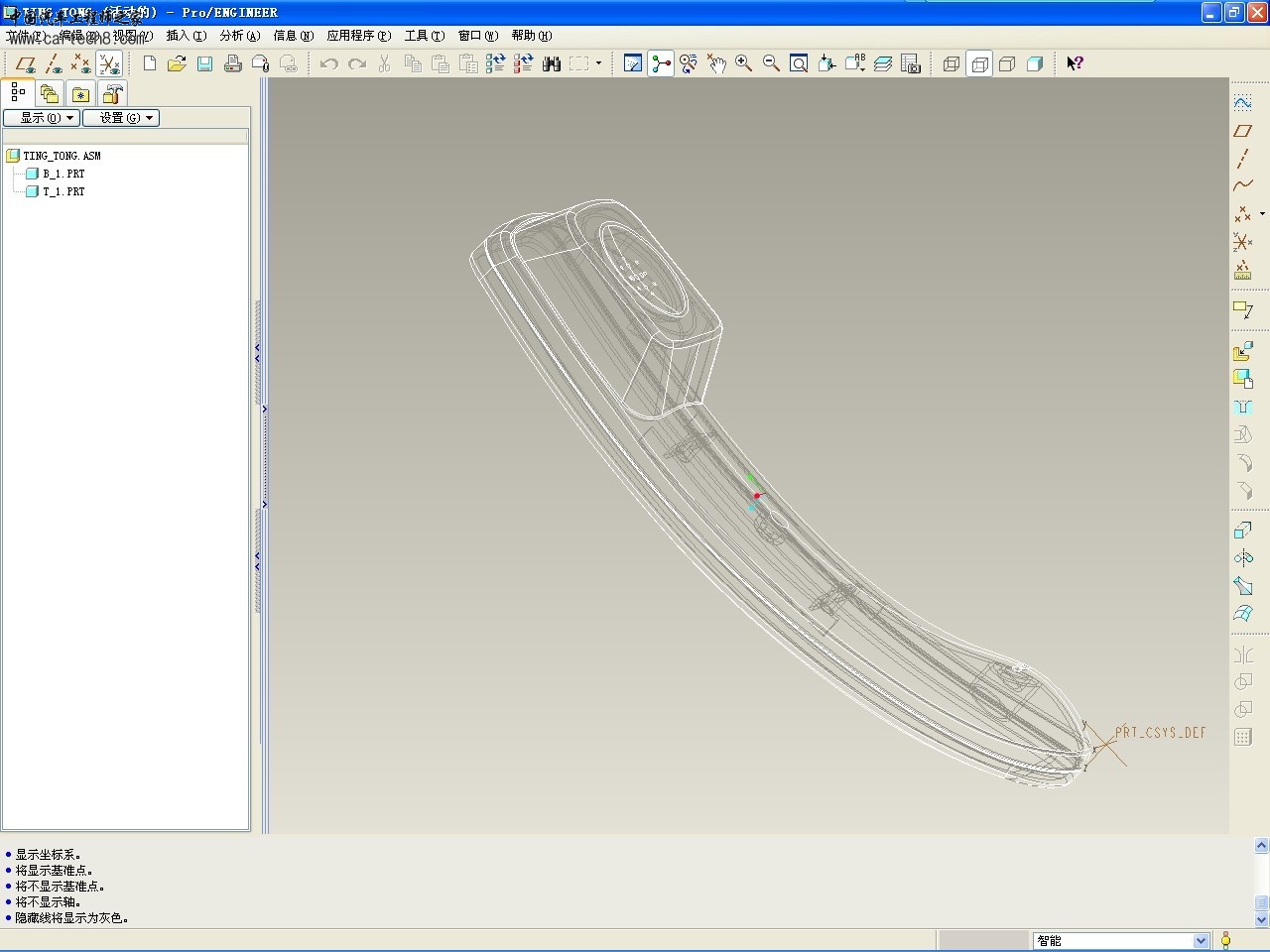This screenshot has width=1270, height=952.
Task: Toggle the Spin Center display
Action: (x=661, y=63)
